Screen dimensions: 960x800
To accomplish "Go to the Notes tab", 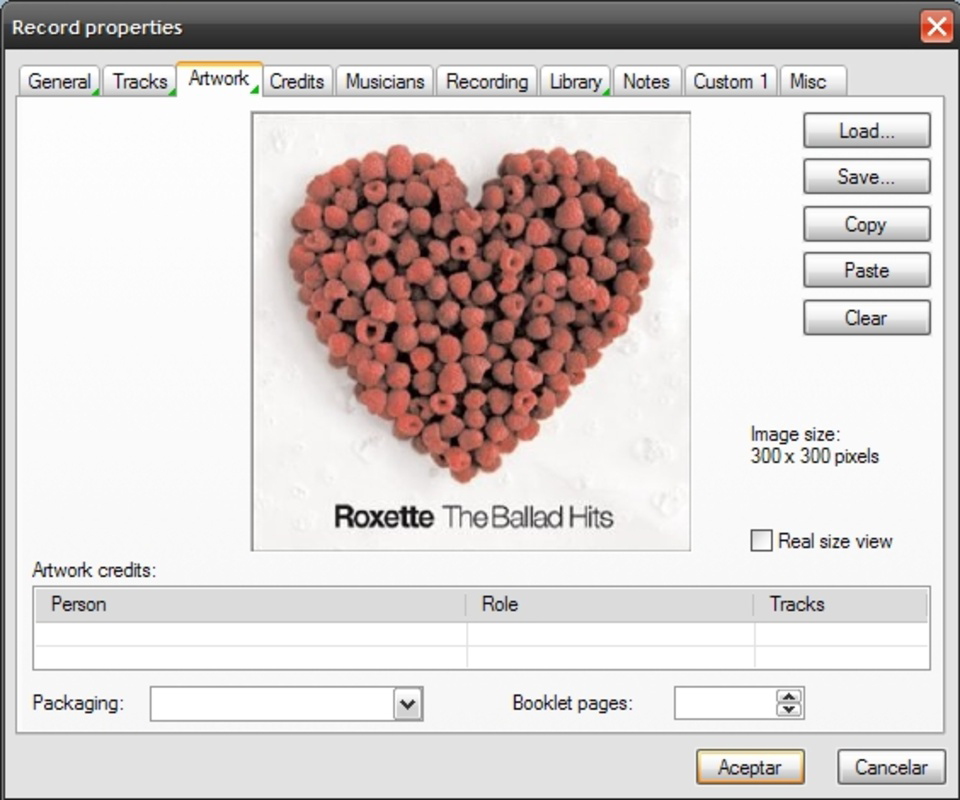I will click(x=647, y=82).
